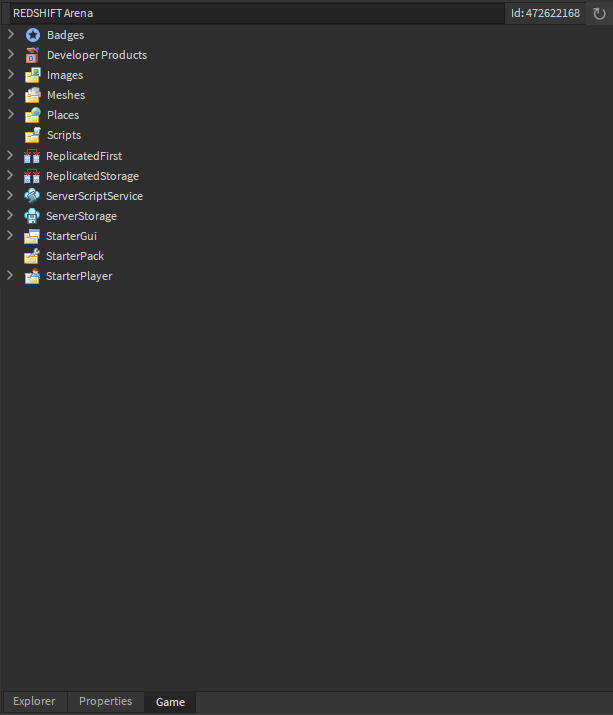Click the StarterGui folder icon
Screen dimensions: 613x715
coord(32,236)
